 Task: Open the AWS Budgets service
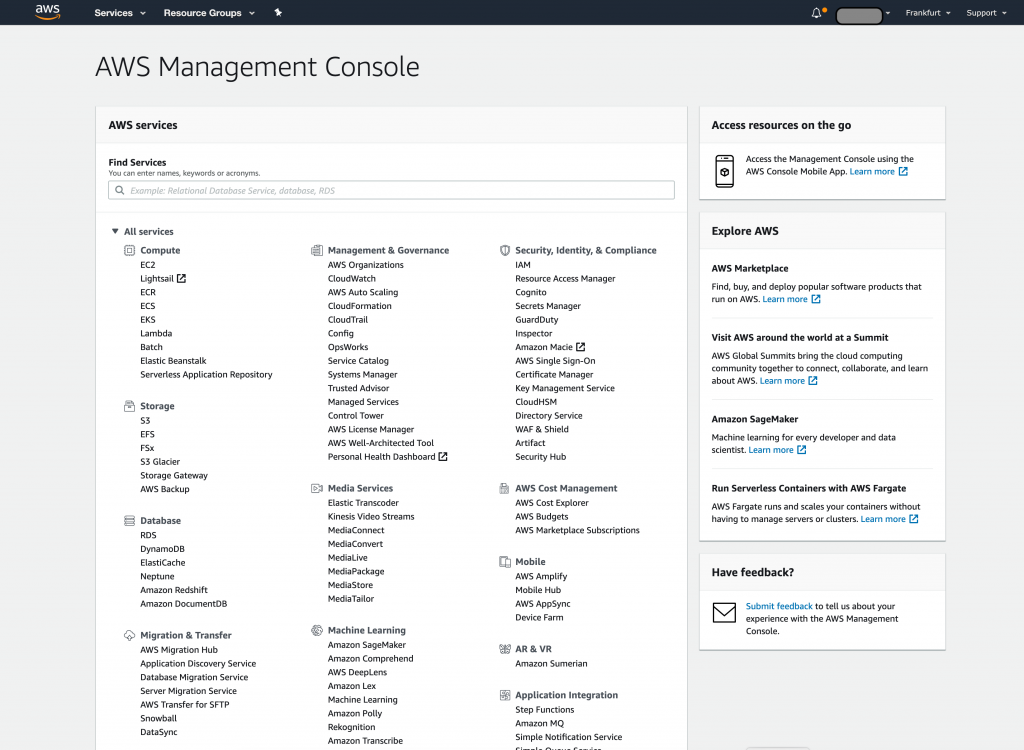click(541, 517)
